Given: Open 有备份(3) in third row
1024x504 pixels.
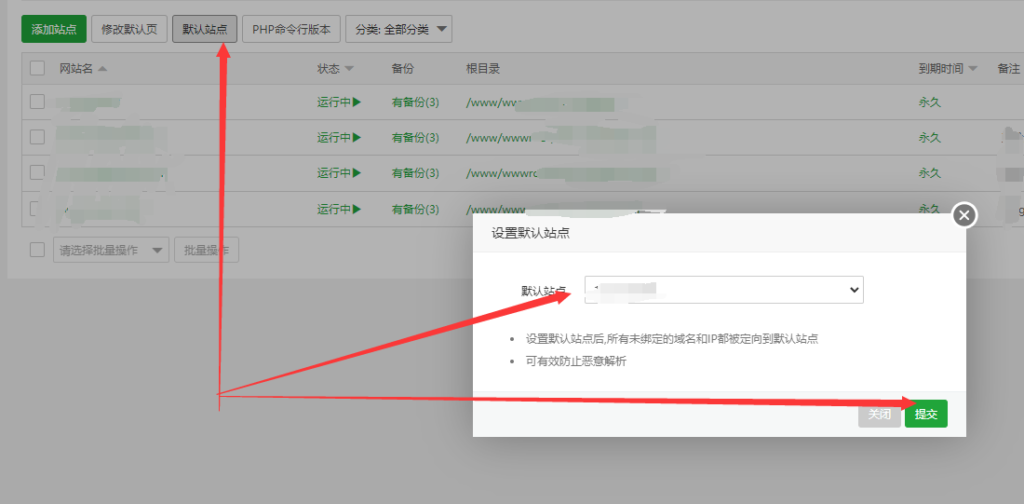Looking at the screenshot, I should pos(415,173).
